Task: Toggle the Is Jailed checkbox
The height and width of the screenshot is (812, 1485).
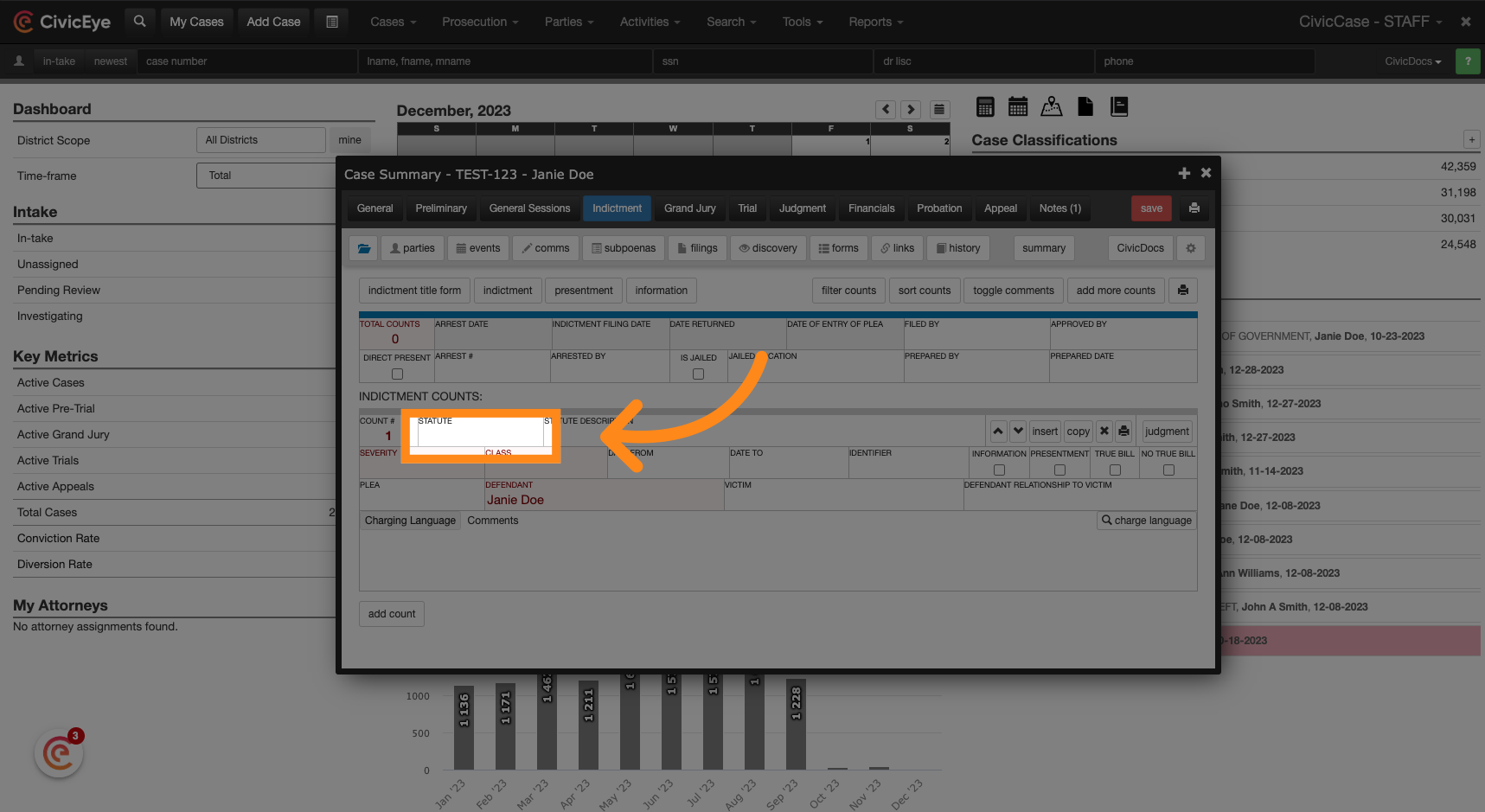Action: tap(698, 374)
